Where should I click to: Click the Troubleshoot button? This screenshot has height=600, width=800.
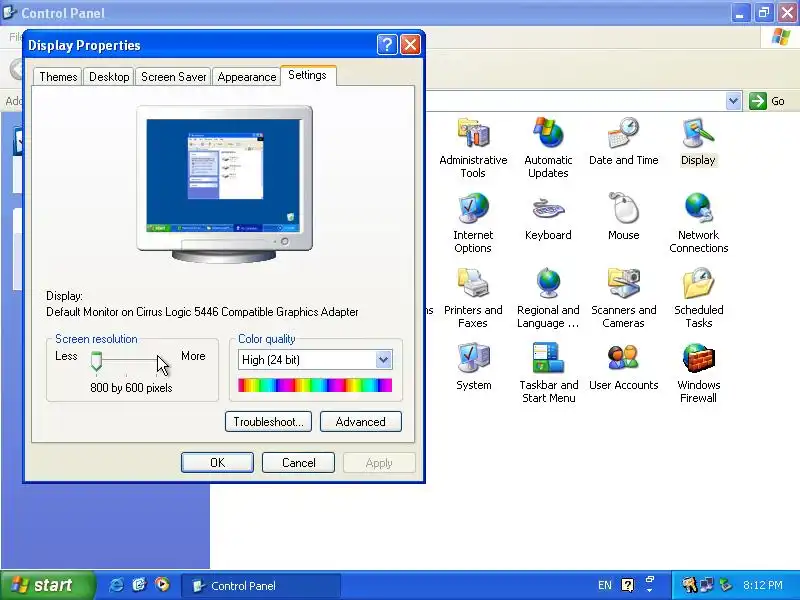click(x=268, y=422)
